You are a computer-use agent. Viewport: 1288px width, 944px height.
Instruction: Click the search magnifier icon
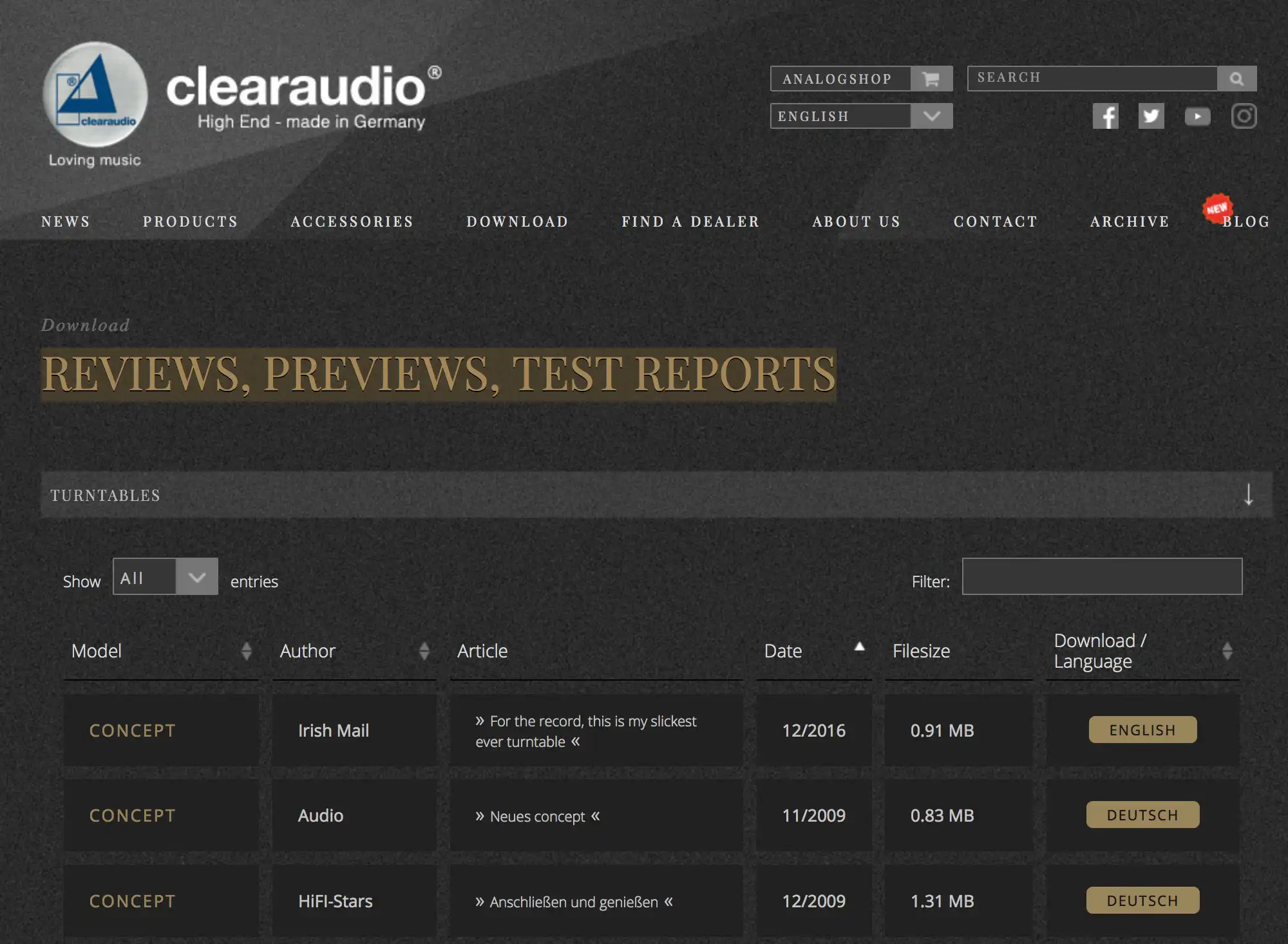click(x=1236, y=79)
